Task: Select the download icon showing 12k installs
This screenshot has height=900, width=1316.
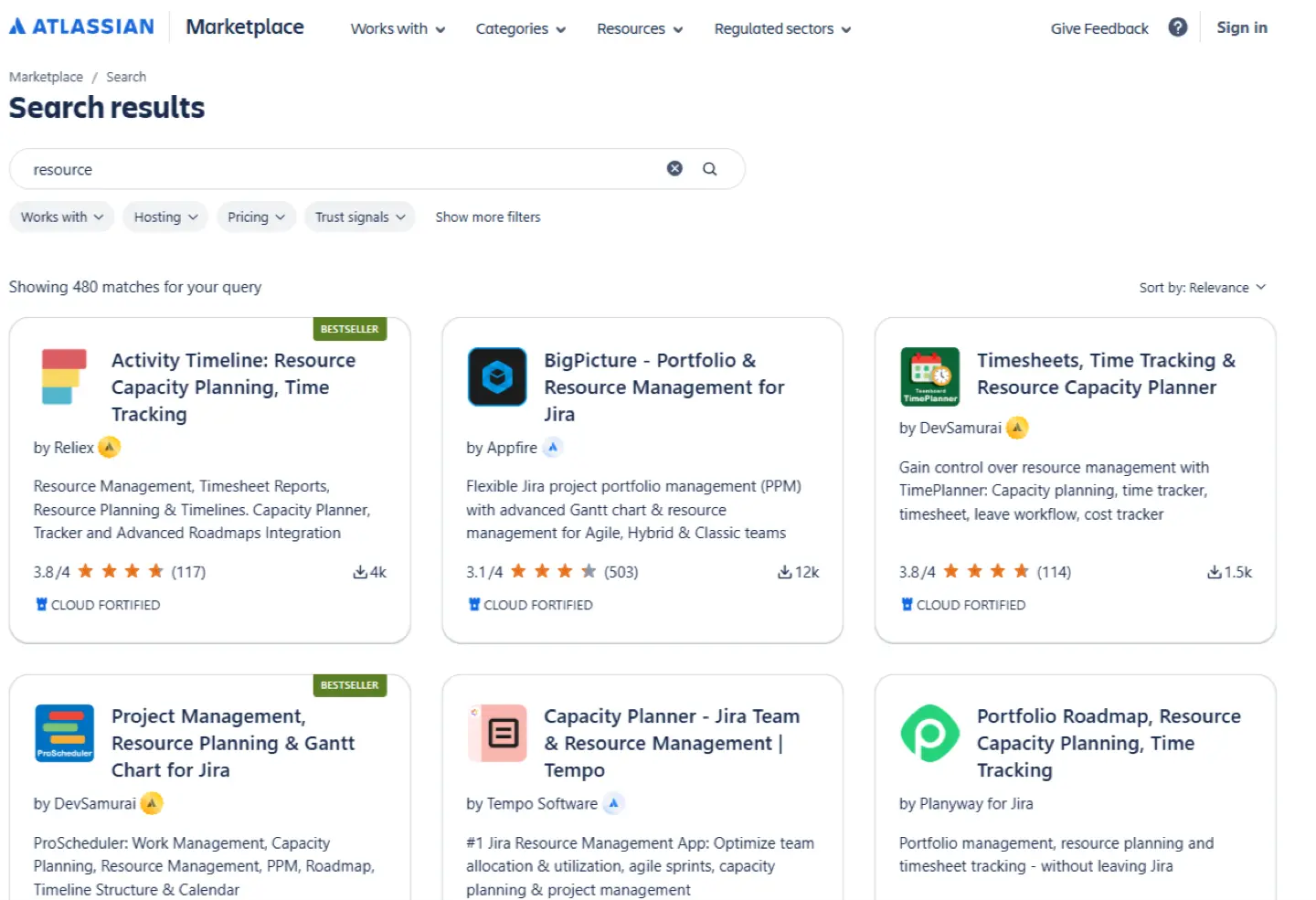Action: pos(784,573)
